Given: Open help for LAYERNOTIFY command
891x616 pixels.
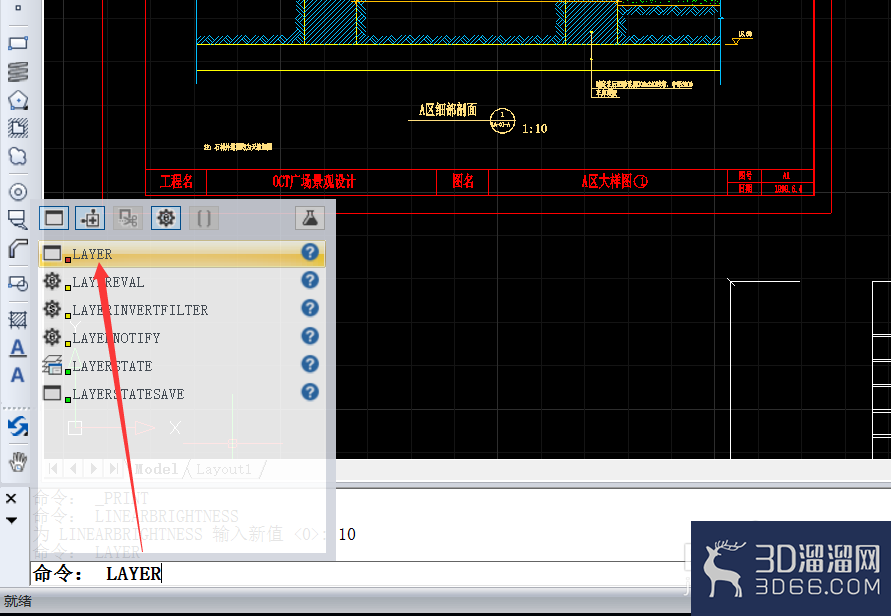Looking at the screenshot, I should [310, 336].
